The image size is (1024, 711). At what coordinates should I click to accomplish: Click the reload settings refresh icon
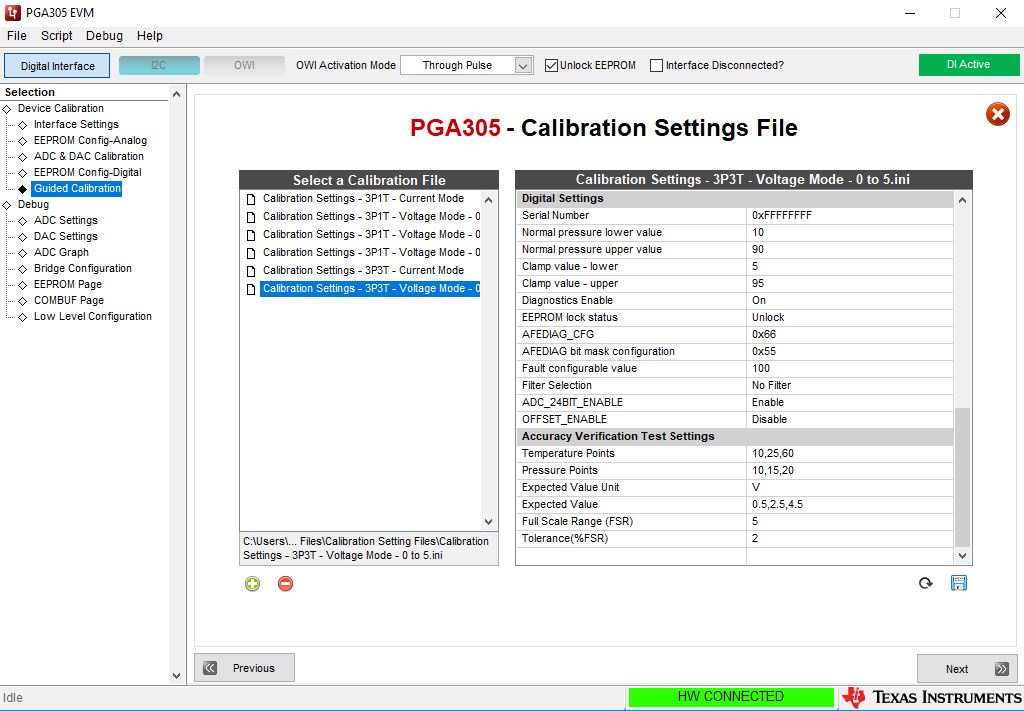click(925, 583)
